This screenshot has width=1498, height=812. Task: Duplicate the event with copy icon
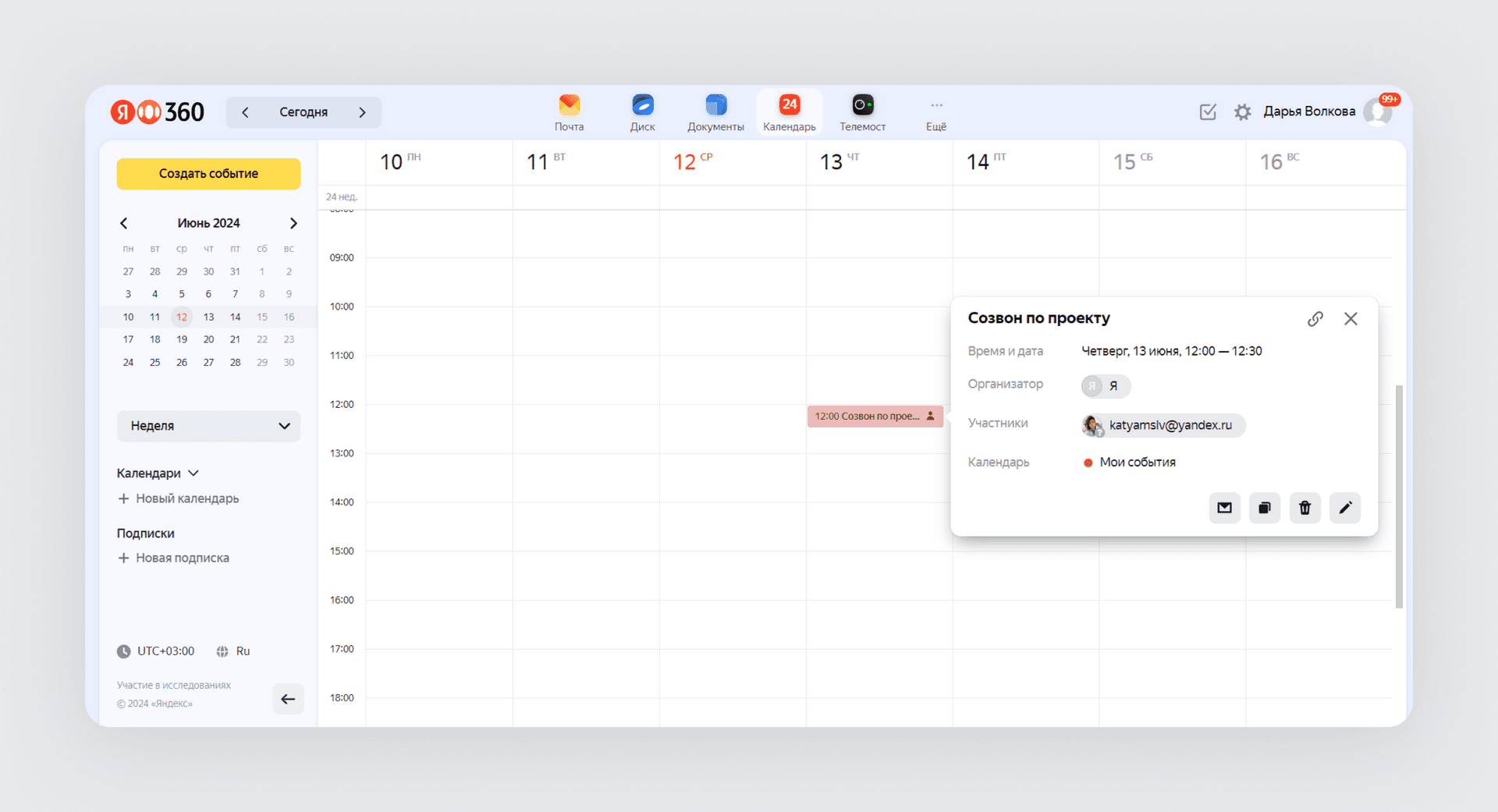pyautogui.click(x=1265, y=508)
